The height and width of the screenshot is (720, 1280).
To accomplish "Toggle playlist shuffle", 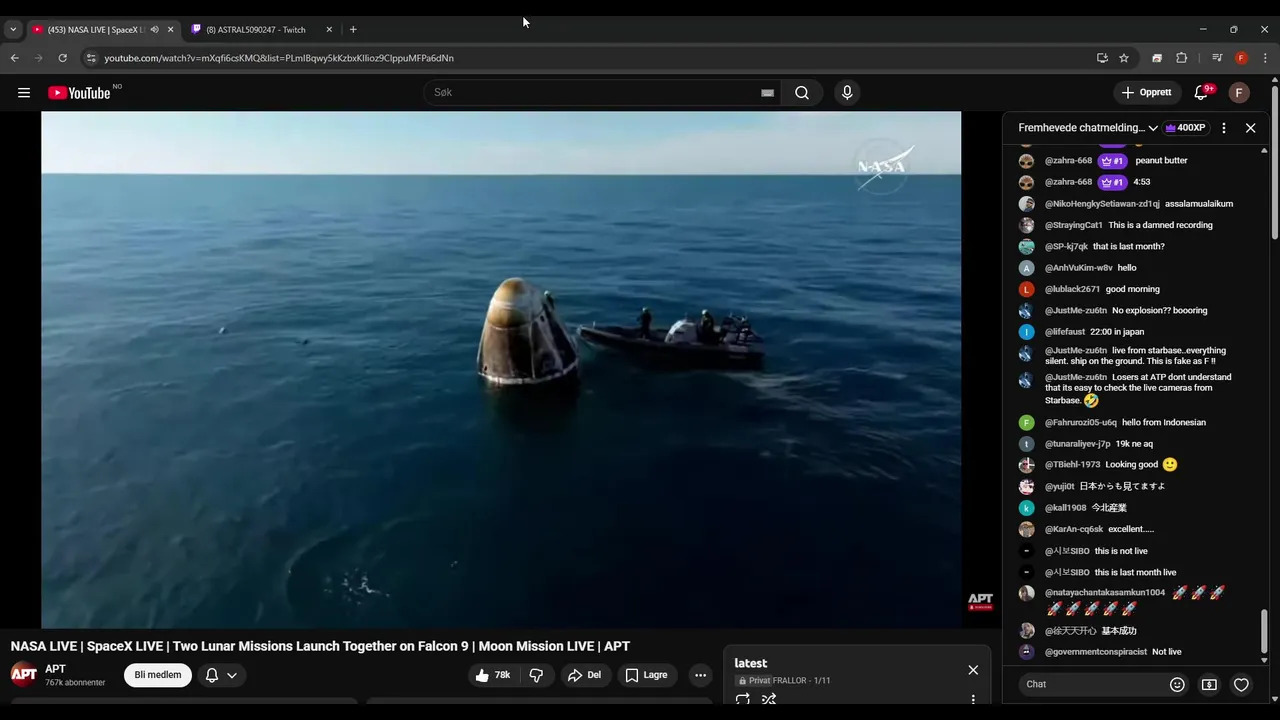I will [769, 700].
